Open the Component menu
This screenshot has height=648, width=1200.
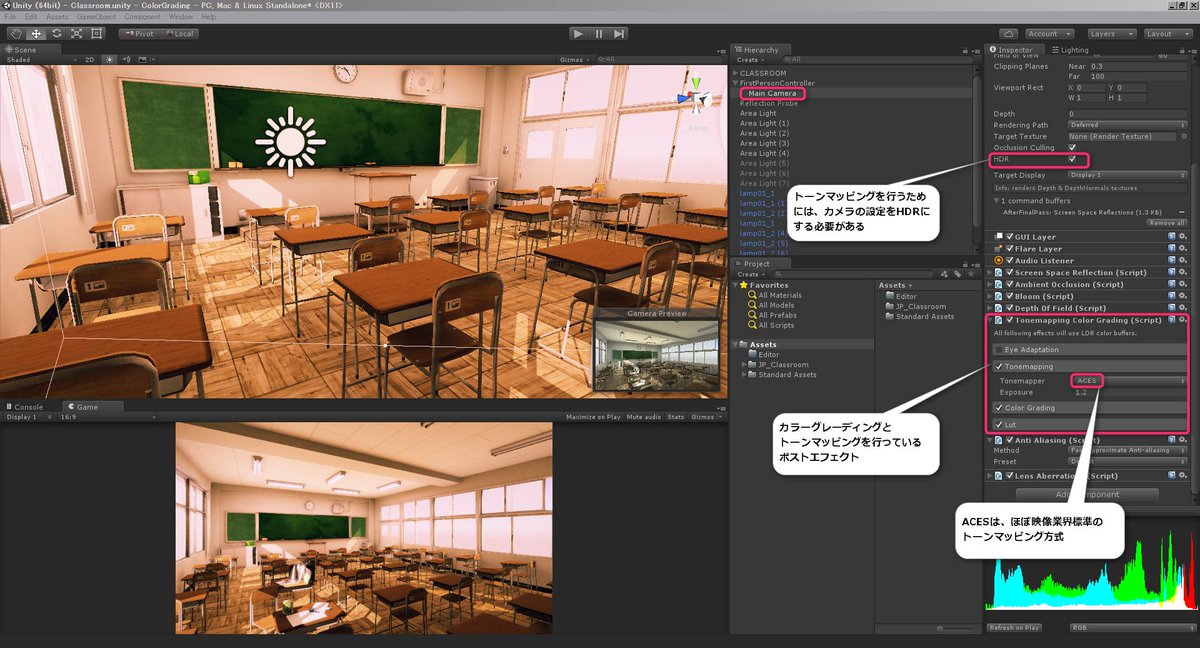[142, 17]
